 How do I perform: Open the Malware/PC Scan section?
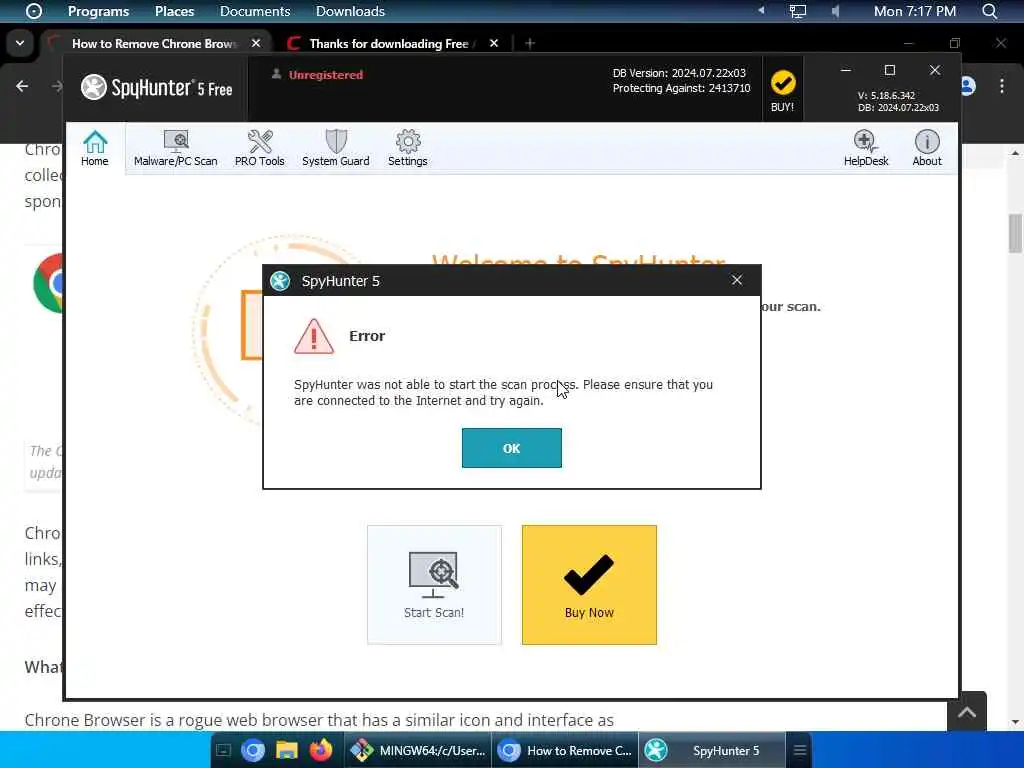pos(176,149)
